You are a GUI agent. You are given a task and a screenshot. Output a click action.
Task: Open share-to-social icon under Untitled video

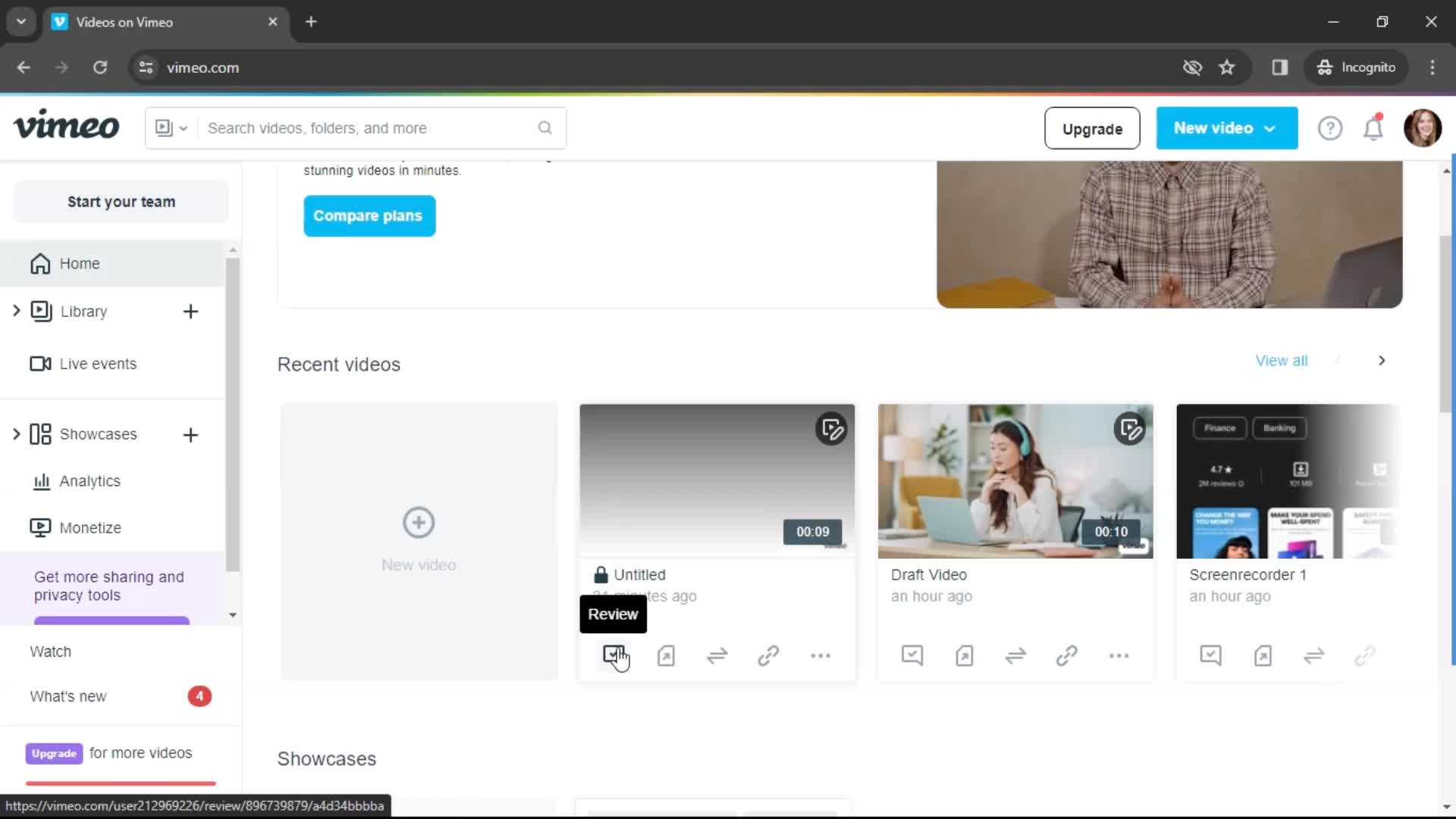click(666, 655)
